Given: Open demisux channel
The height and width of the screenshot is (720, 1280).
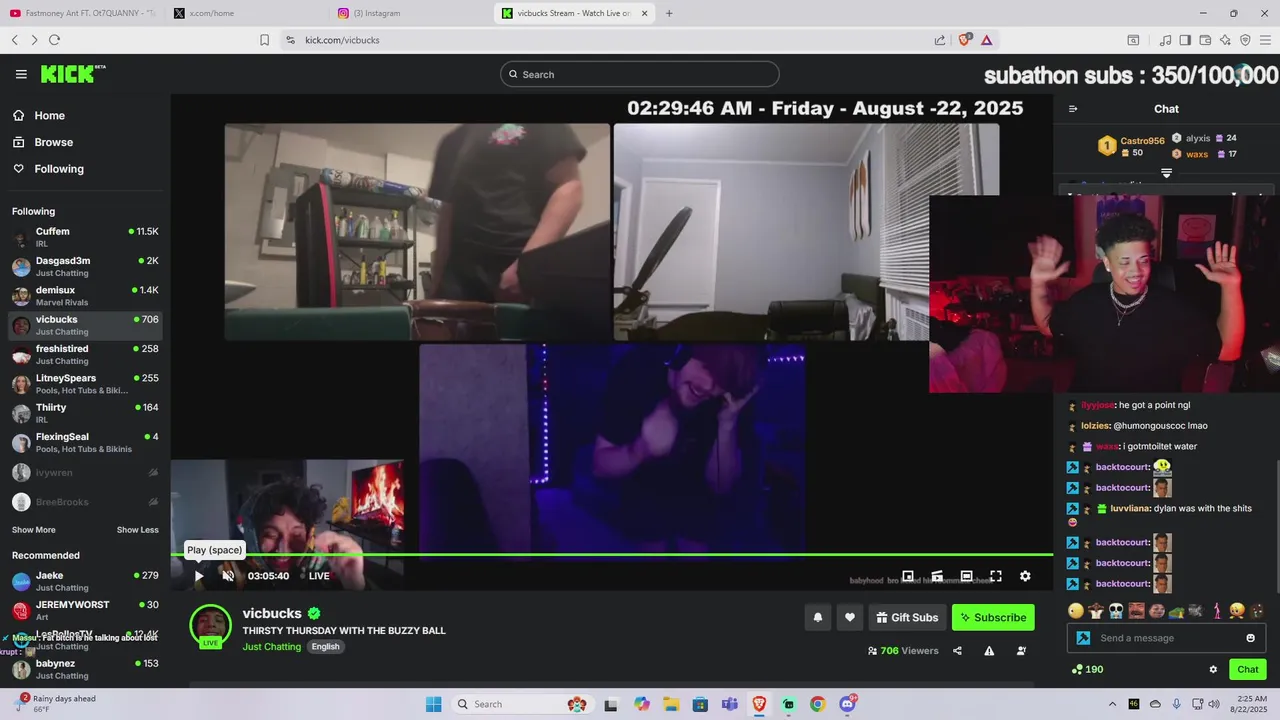Looking at the screenshot, I should pyautogui.click(x=85, y=296).
